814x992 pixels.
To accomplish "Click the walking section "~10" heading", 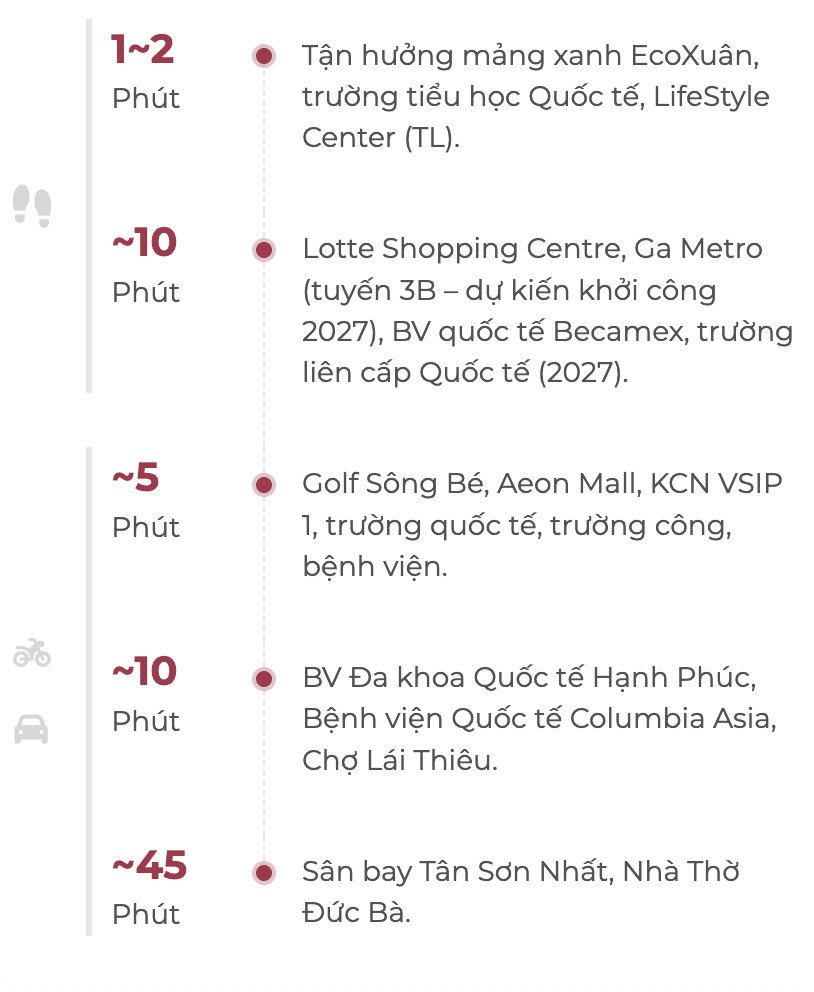I will coord(144,242).
